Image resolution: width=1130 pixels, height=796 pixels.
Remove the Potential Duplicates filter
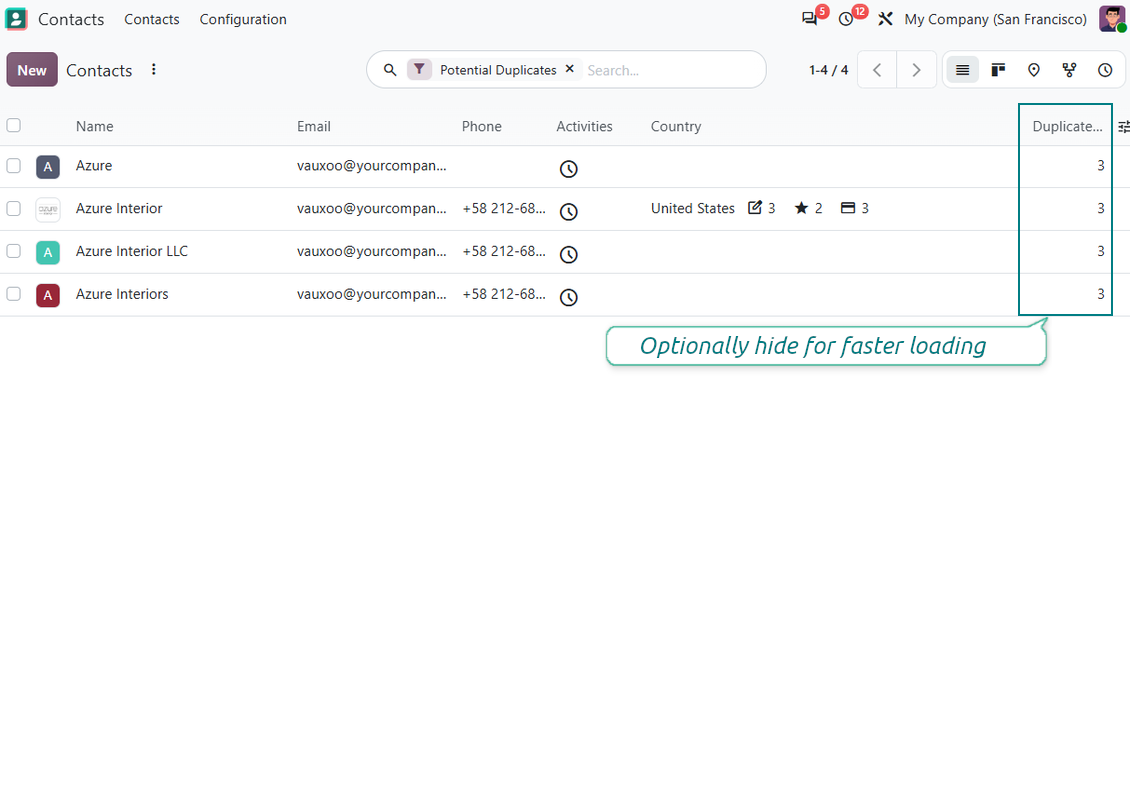(x=569, y=69)
